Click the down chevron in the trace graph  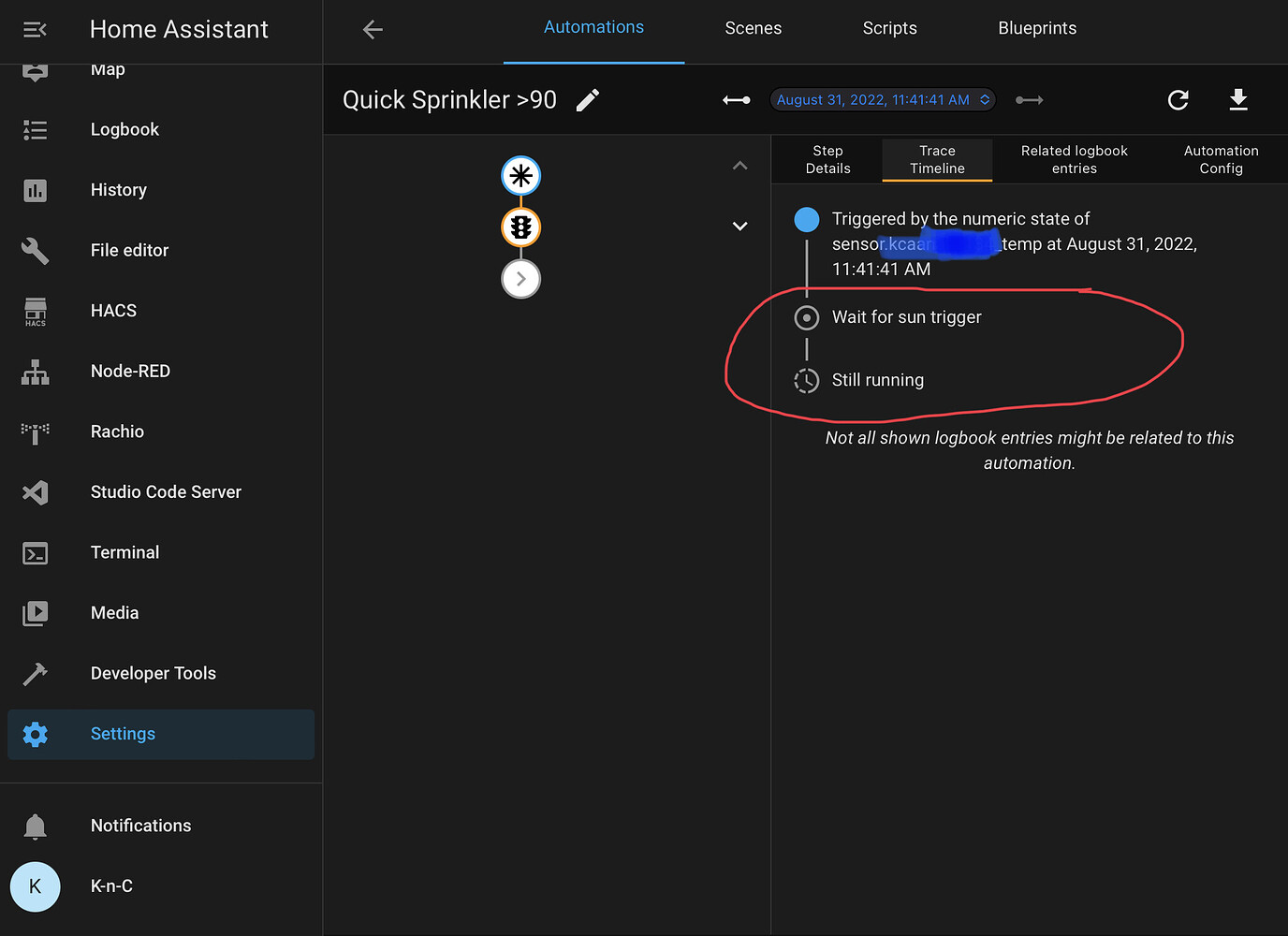click(739, 227)
